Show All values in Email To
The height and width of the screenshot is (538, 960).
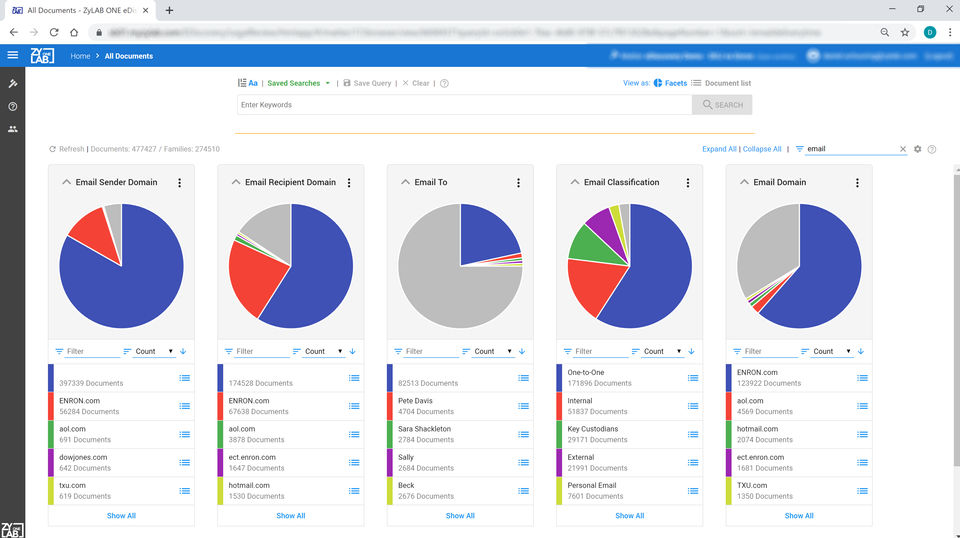pos(460,516)
